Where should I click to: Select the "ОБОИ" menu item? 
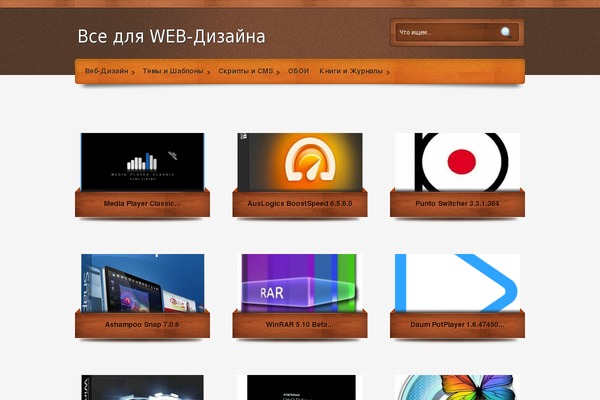pos(298,71)
